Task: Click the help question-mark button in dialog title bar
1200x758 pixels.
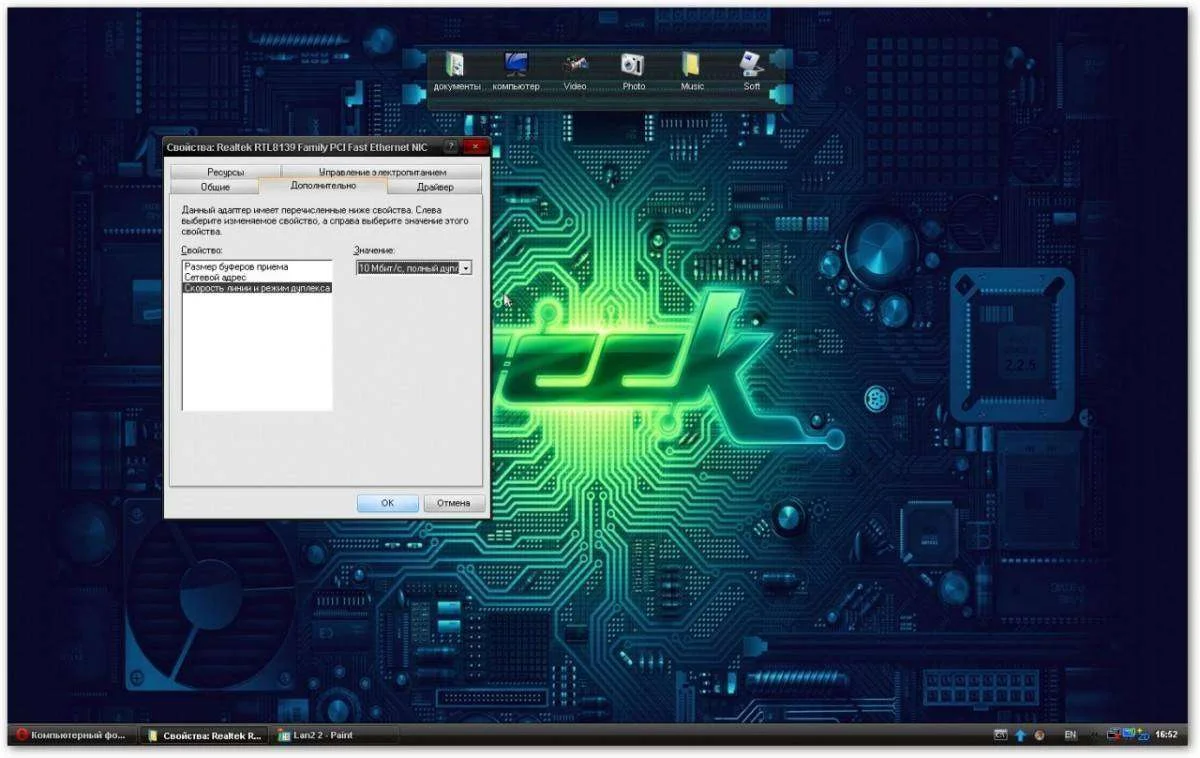Action: (x=452, y=147)
